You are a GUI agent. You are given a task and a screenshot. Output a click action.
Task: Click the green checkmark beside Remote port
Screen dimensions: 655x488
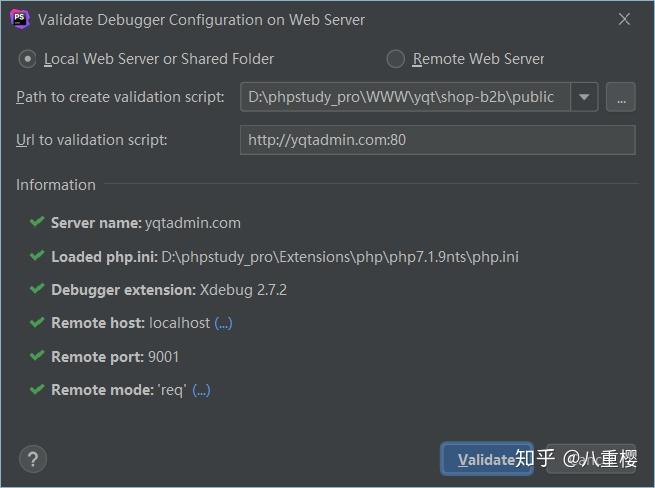coord(37,356)
